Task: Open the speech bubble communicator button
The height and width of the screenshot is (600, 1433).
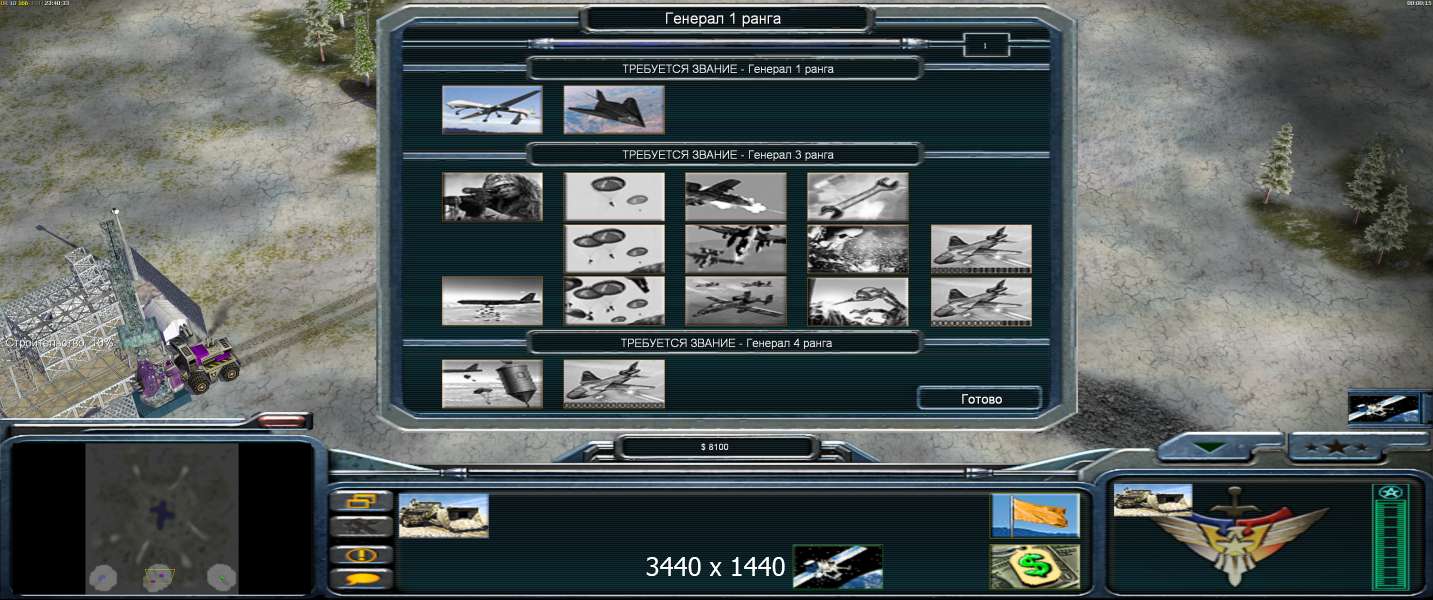Action: point(361,578)
